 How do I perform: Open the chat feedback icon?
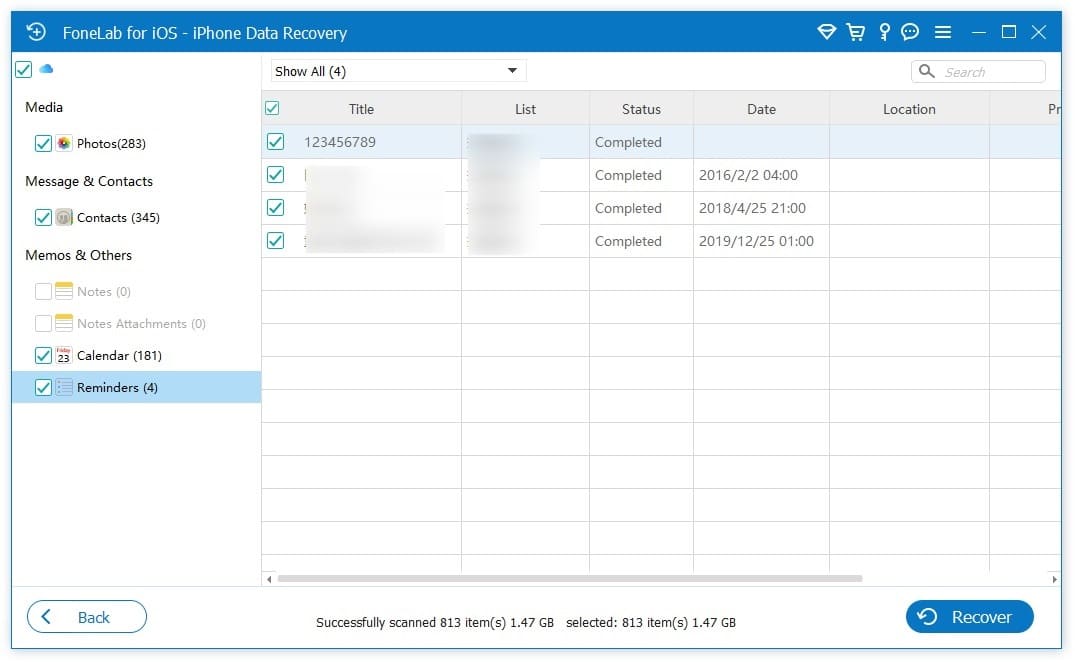[910, 32]
